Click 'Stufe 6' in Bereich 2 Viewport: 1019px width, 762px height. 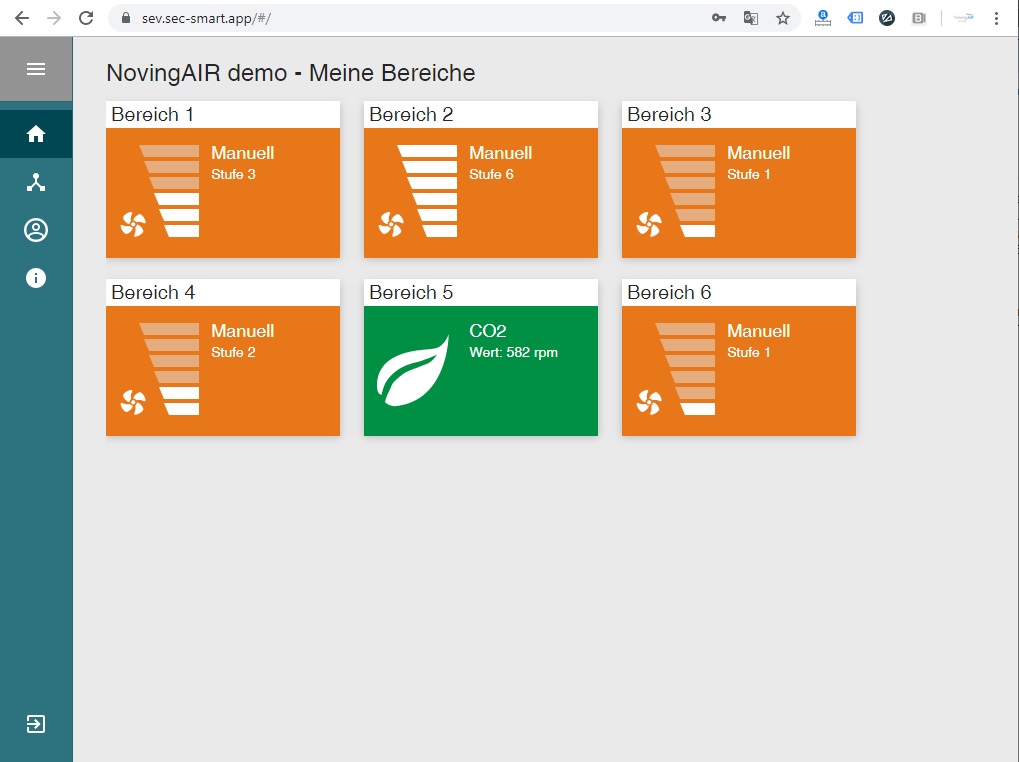491,174
